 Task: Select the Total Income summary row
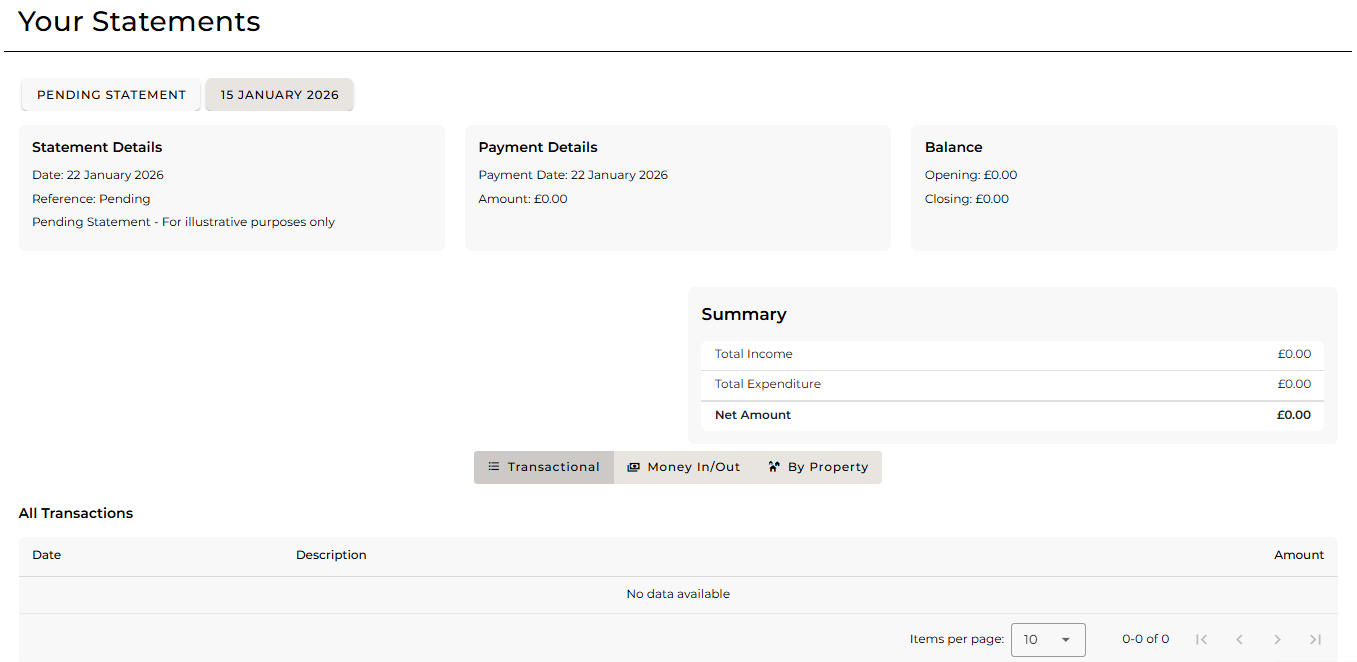tap(1012, 354)
